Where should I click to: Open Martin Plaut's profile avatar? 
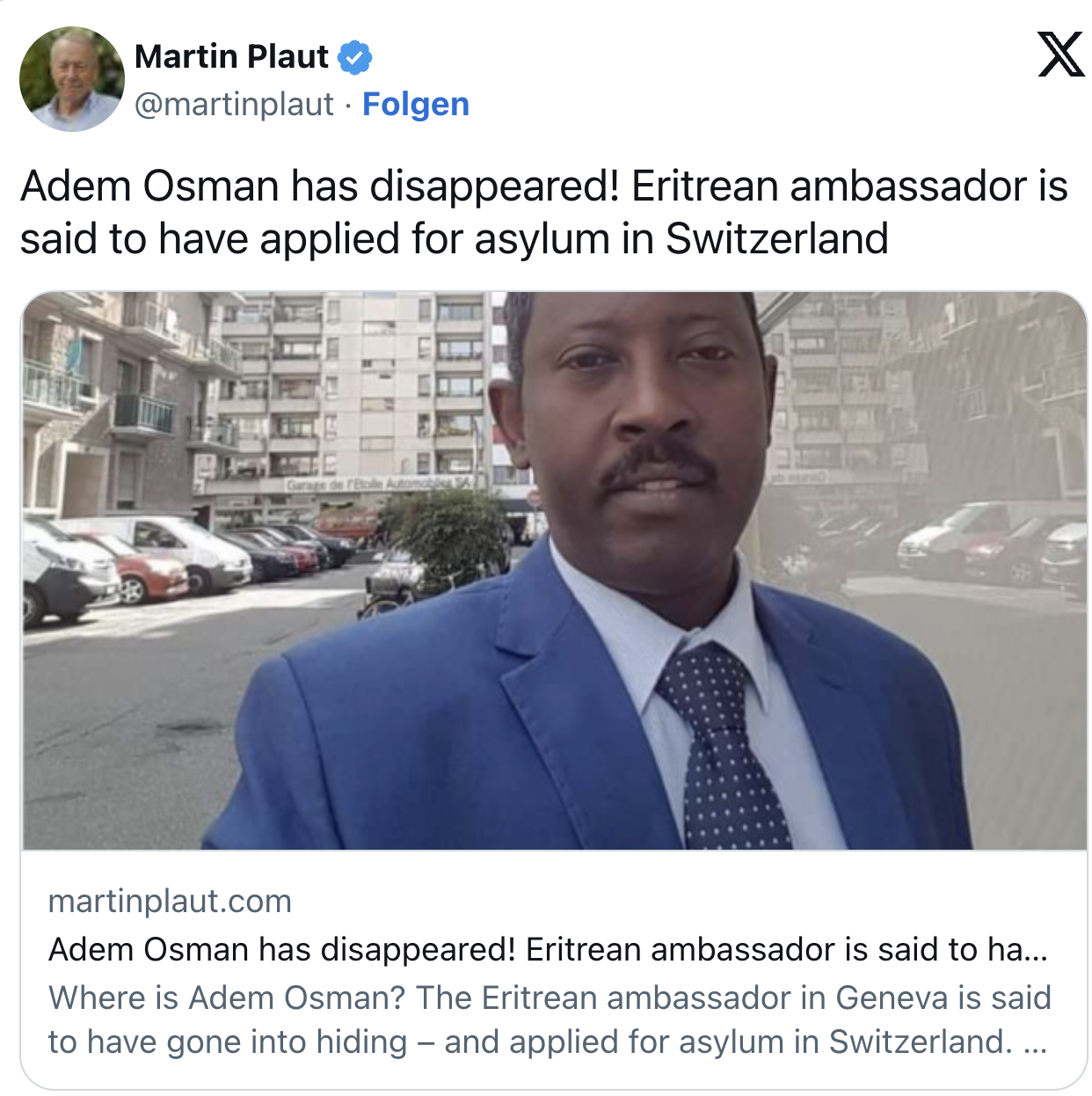(x=72, y=78)
